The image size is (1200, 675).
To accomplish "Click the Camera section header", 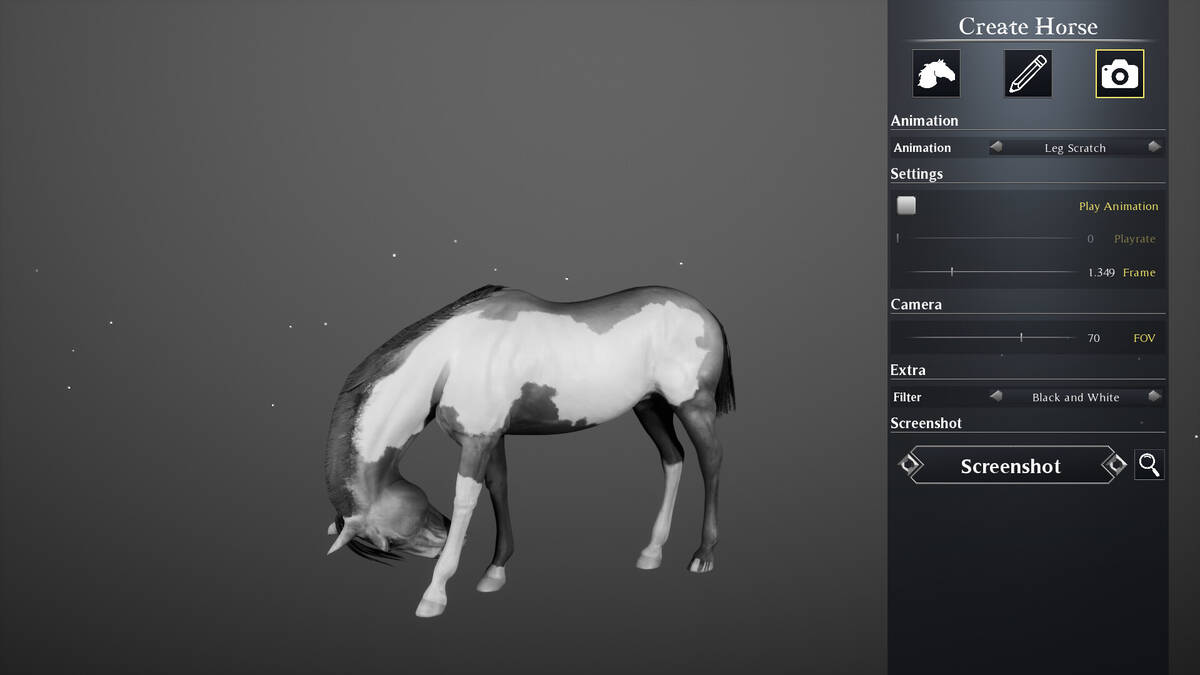I will coord(916,304).
